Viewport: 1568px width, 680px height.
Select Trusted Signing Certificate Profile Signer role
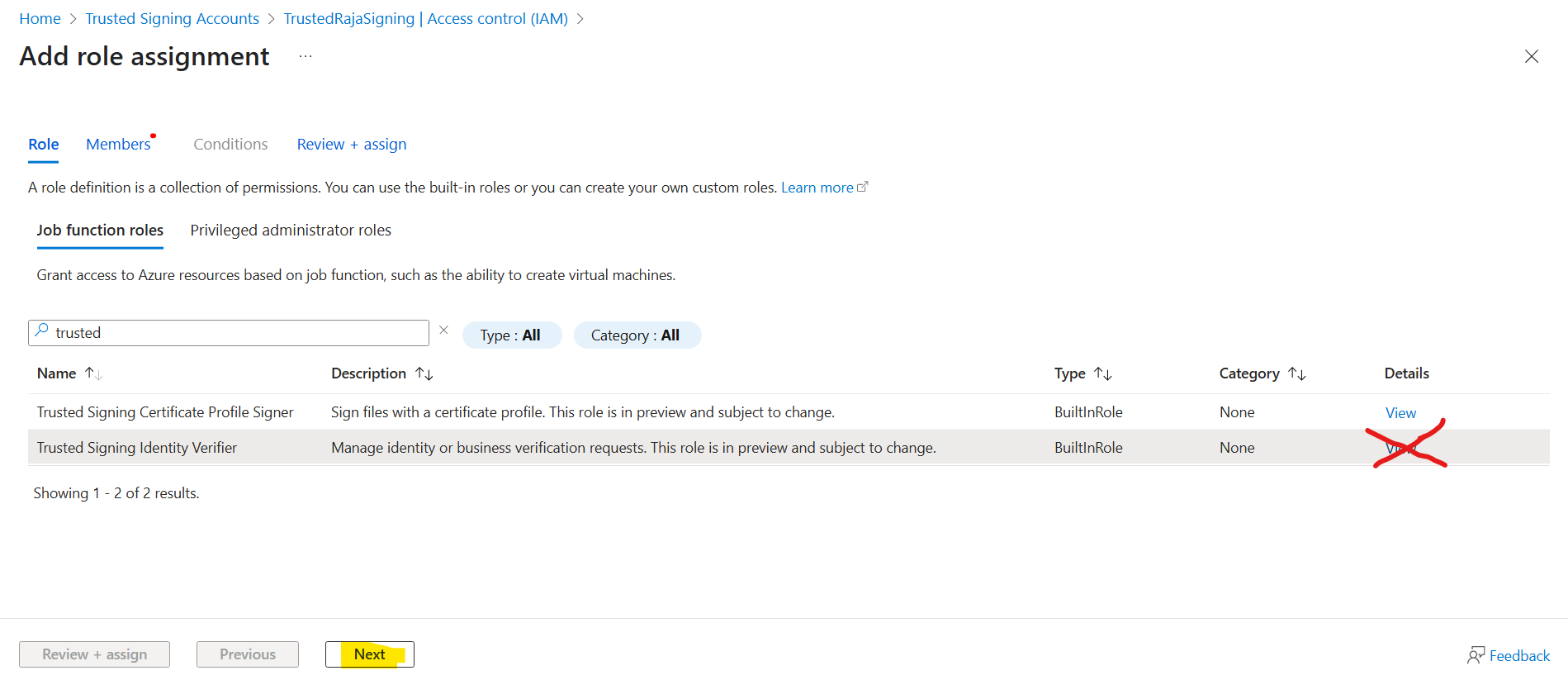click(x=165, y=412)
